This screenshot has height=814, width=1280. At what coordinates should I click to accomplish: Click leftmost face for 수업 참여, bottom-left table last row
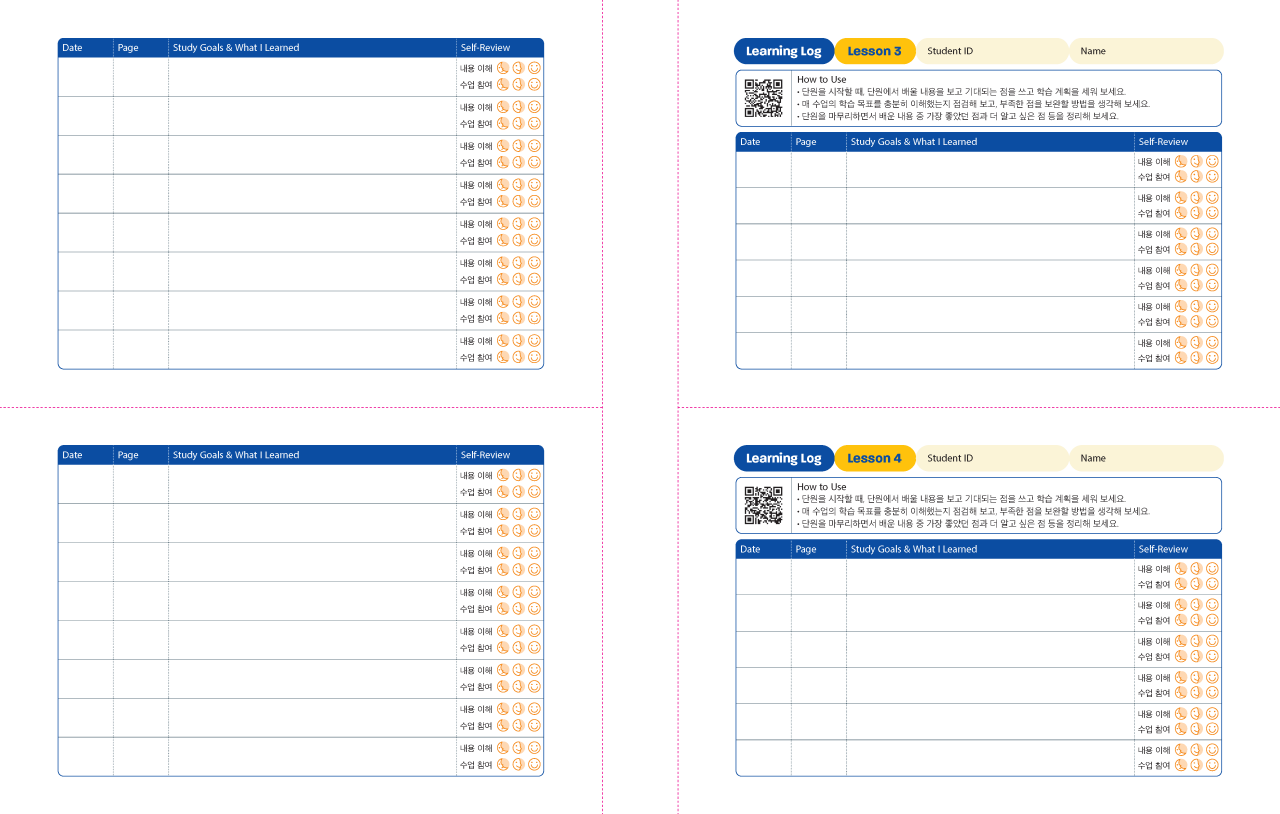click(x=503, y=765)
